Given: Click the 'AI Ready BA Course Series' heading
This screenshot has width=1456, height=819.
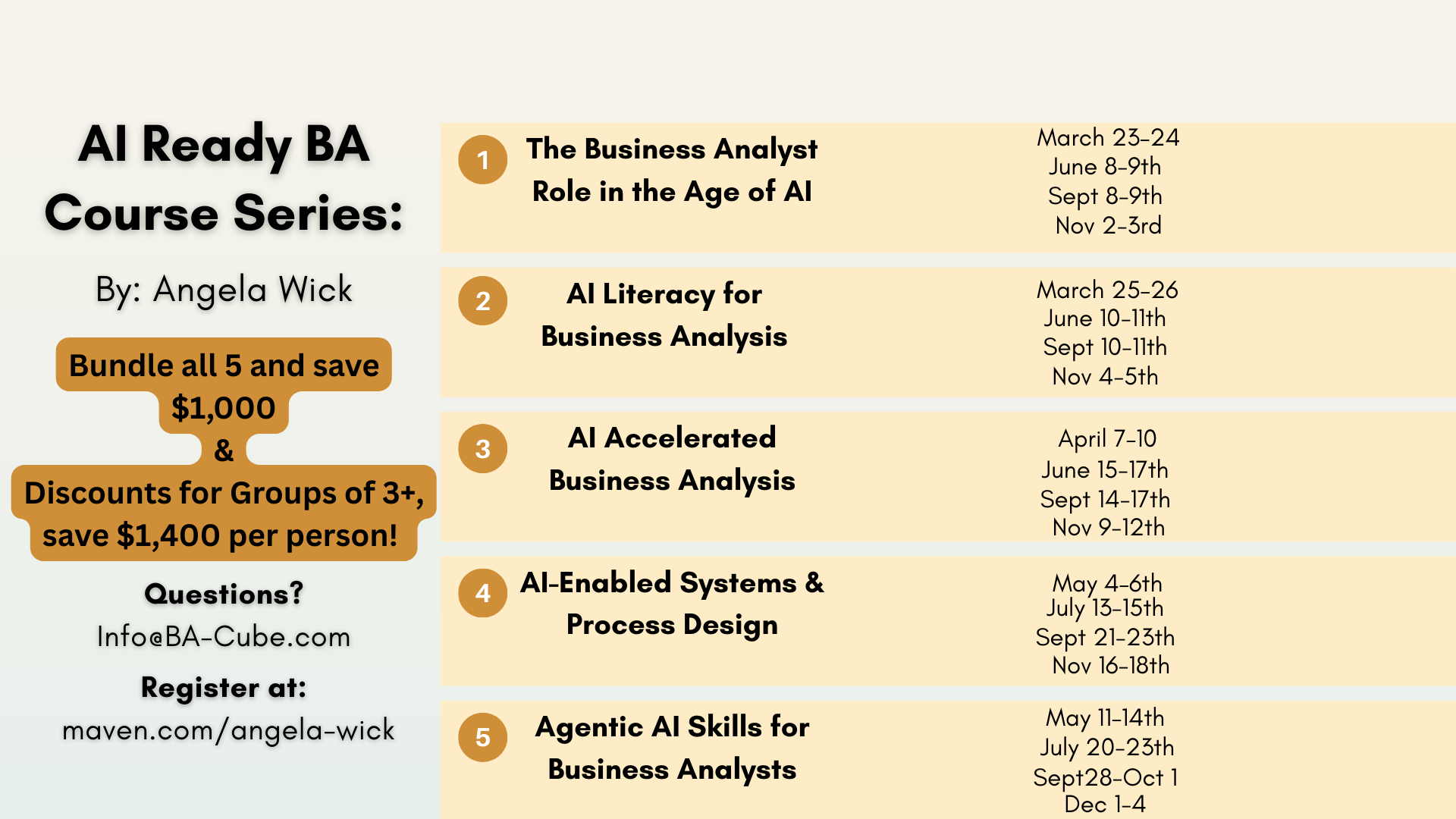Looking at the screenshot, I should click(224, 178).
